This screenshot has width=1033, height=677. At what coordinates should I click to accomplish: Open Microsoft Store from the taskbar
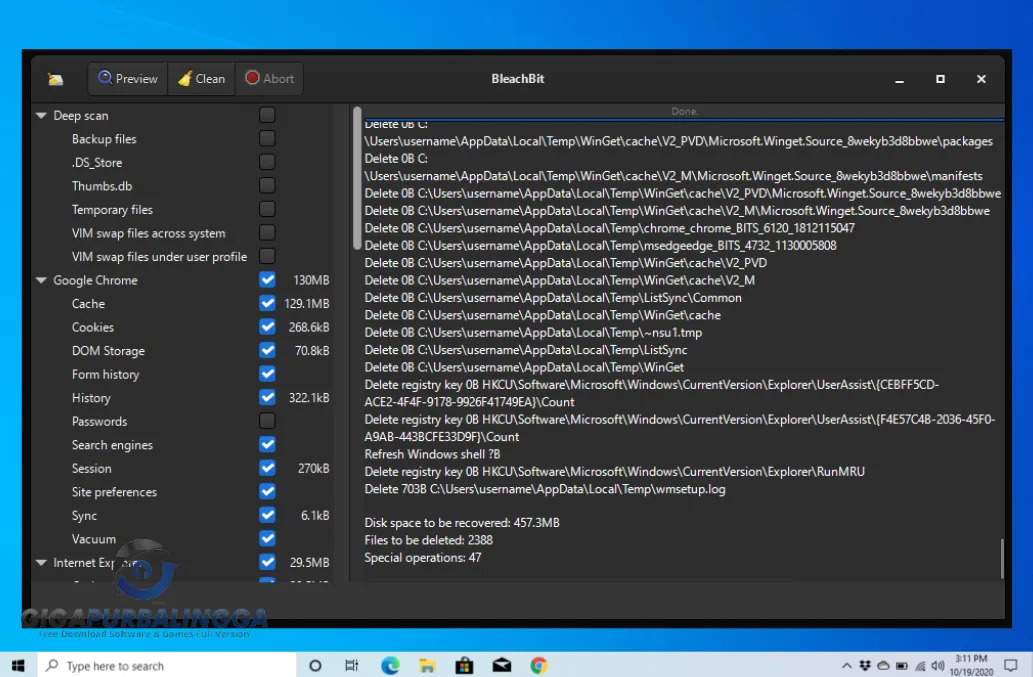tap(464, 666)
